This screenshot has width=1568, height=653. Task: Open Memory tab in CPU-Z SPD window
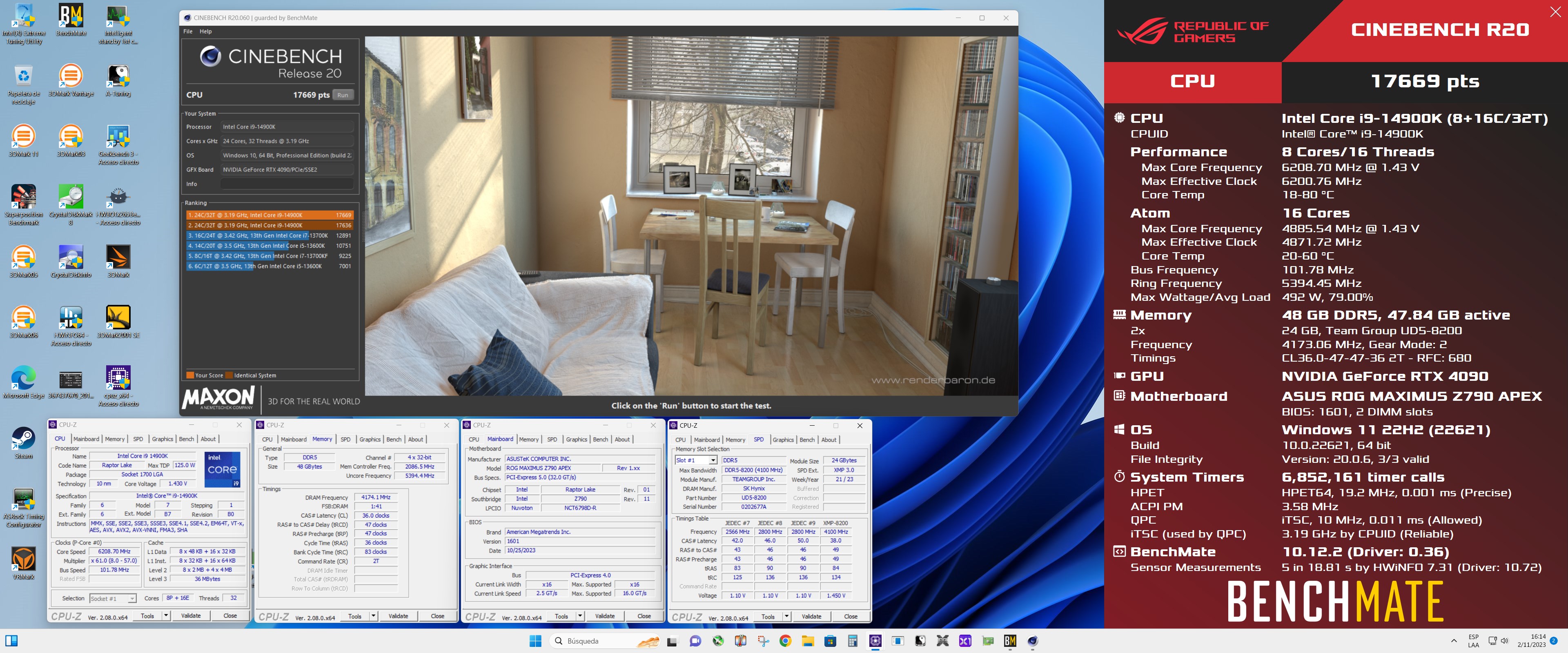(735, 440)
